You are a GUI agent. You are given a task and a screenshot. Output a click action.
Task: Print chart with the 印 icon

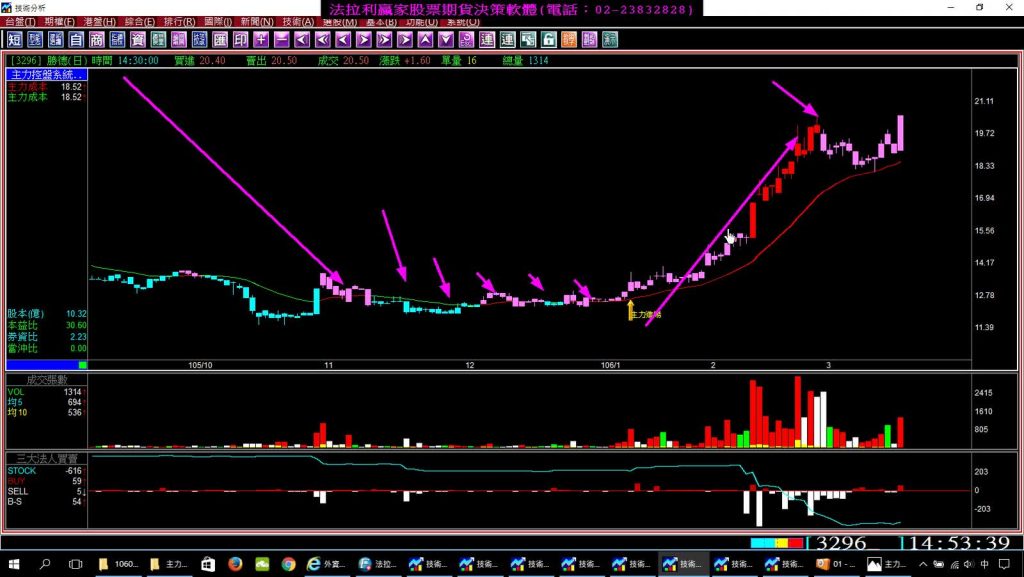(x=240, y=40)
